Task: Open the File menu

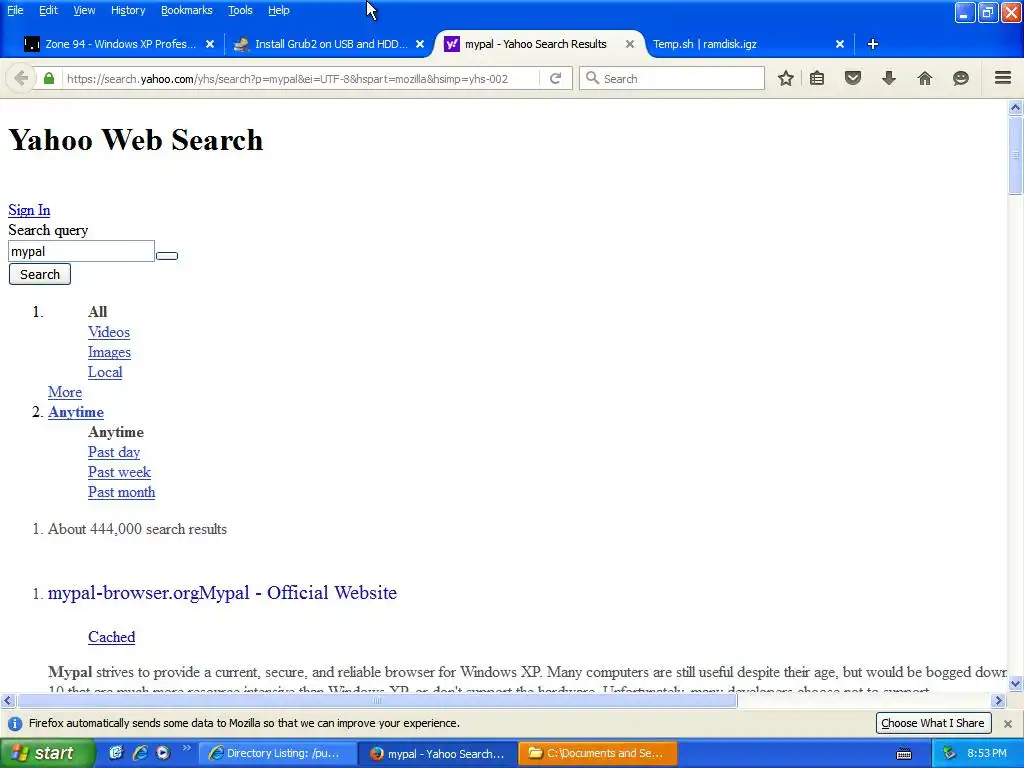Action: click(x=15, y=10)
